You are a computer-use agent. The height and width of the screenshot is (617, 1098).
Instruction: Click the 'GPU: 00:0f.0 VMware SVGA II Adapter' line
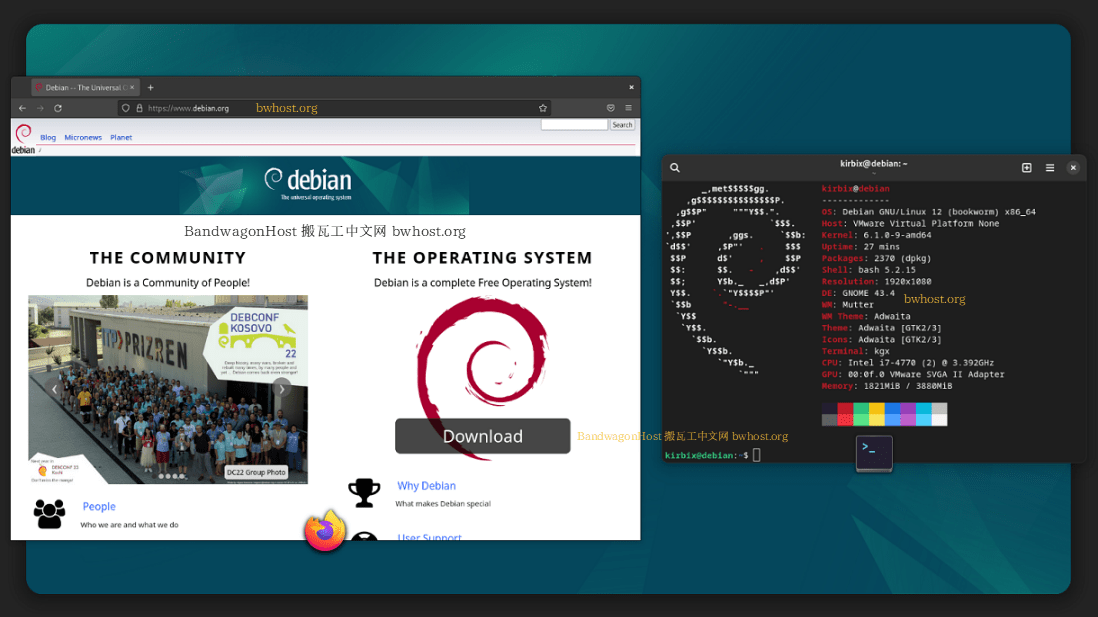tap(913, 375)
